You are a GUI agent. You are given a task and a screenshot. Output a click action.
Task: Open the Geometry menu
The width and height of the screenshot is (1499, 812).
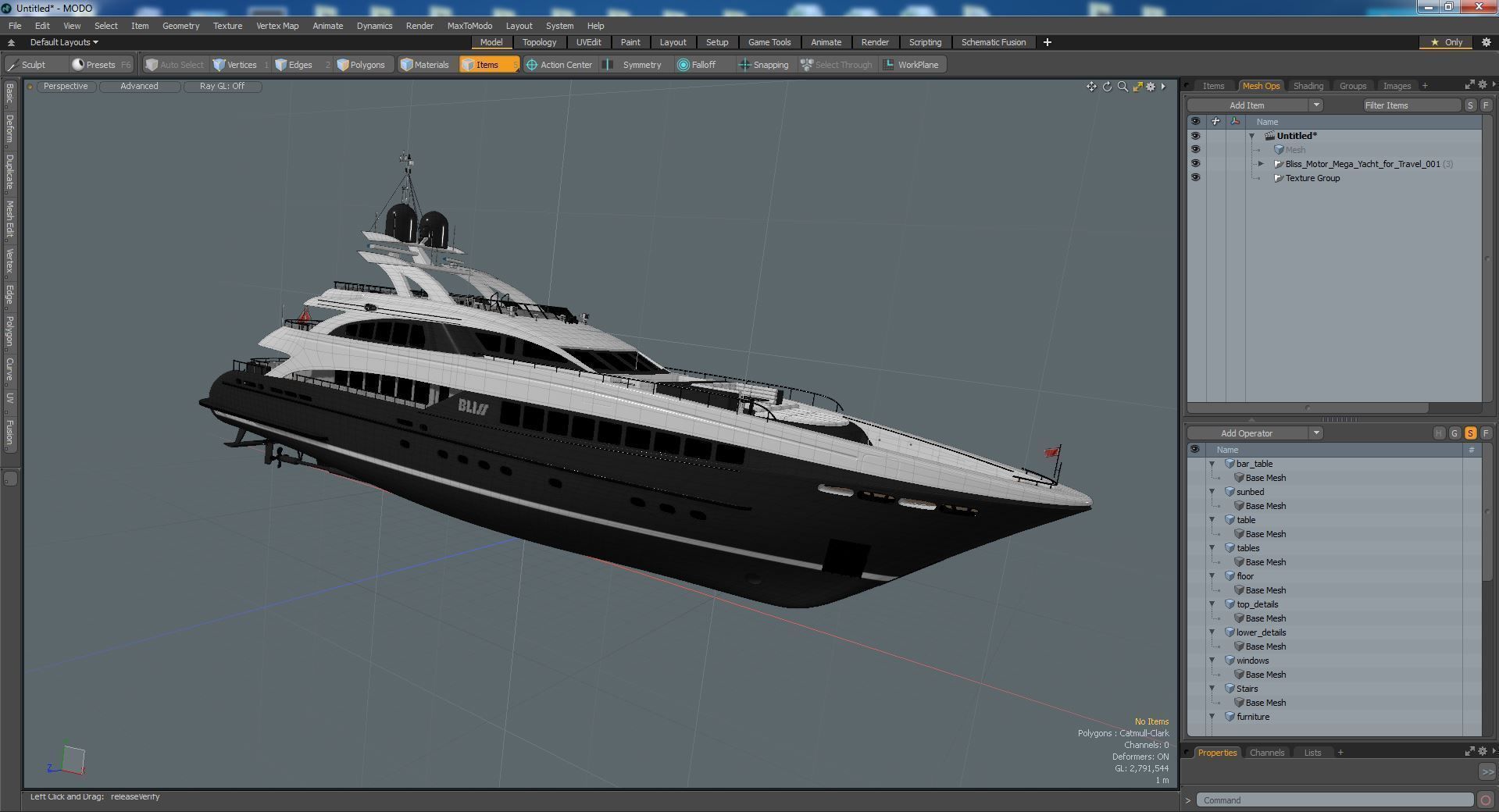180,26
